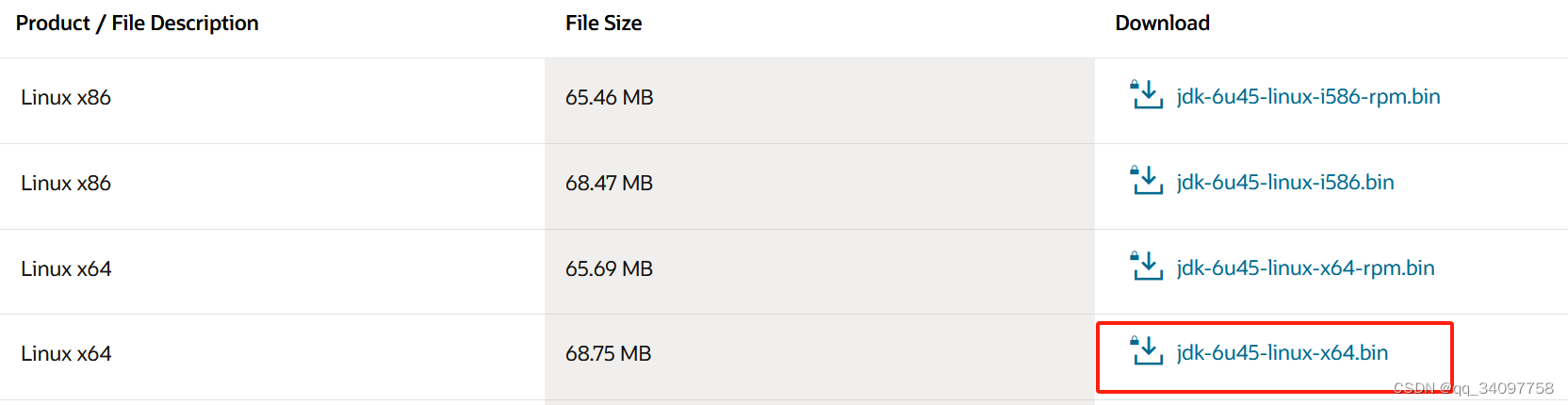Click download icon beside jdk-6u45-linux-i586-rpm.bin
This screenshot has height=405, width=1568.
(1147, 94)
